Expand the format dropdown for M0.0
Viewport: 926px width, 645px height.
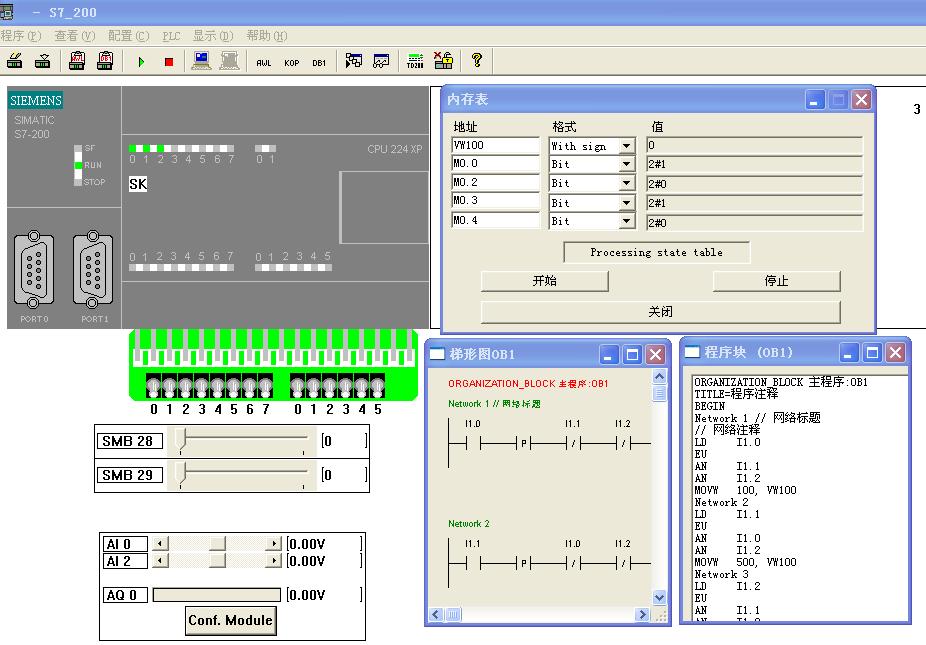(x=626, y=164)
